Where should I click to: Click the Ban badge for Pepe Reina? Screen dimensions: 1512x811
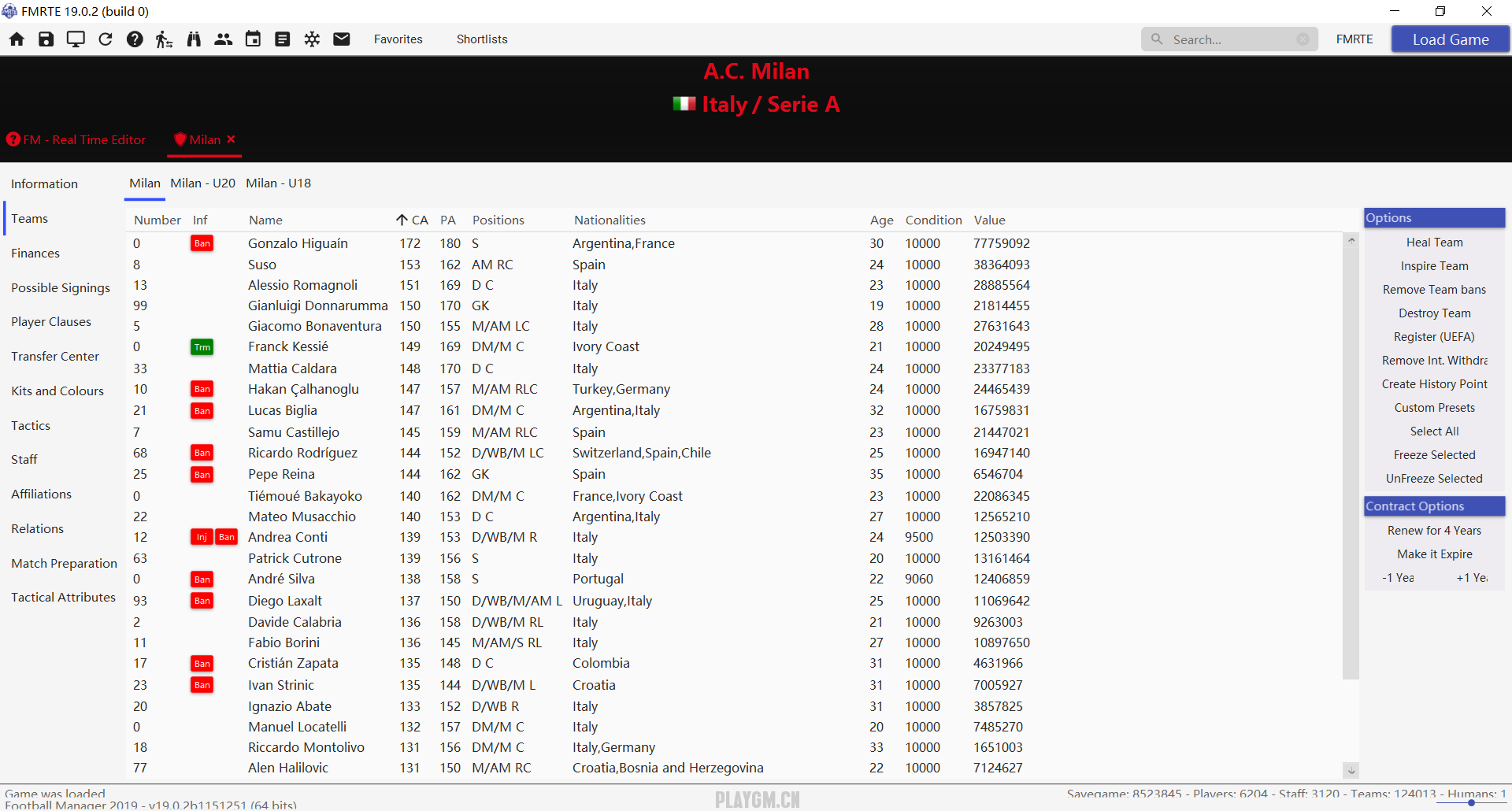pyautogui.click(x=202, y=475)
